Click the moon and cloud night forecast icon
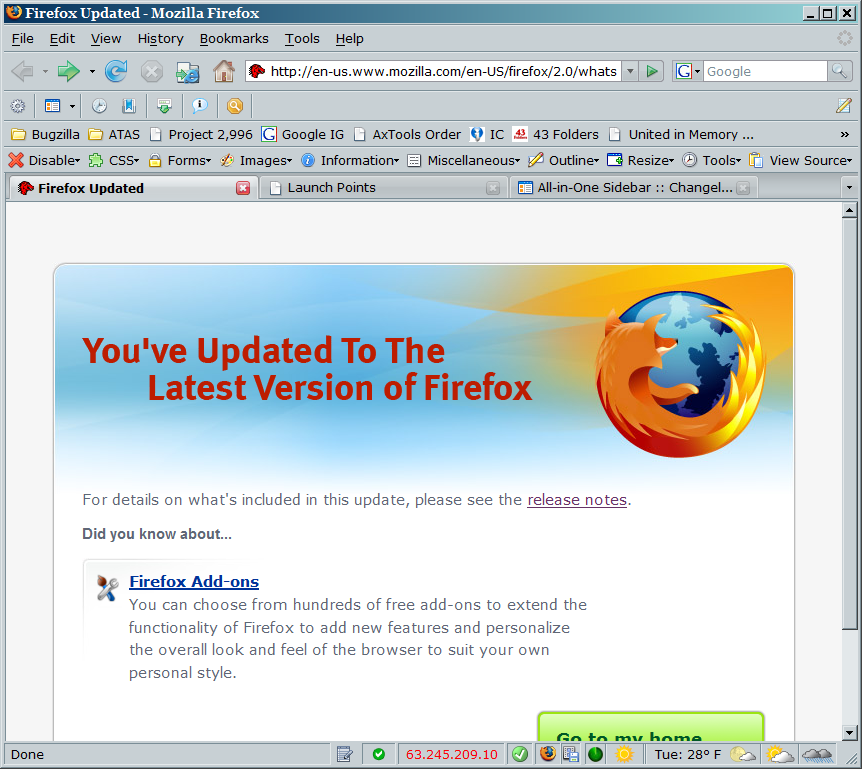The height and width of the screenshot is (769, 862). (743, 754)
